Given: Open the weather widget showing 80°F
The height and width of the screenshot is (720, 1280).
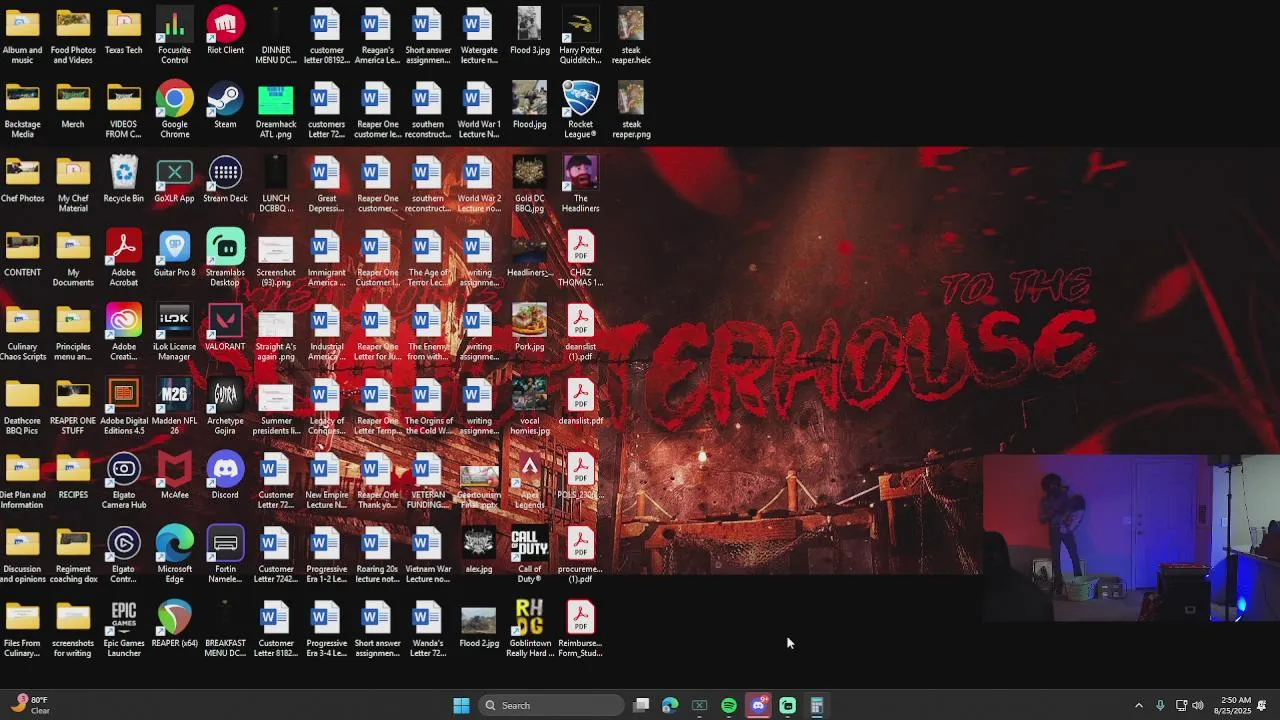Looking at the screenshot, I should [x=28, y=705].
